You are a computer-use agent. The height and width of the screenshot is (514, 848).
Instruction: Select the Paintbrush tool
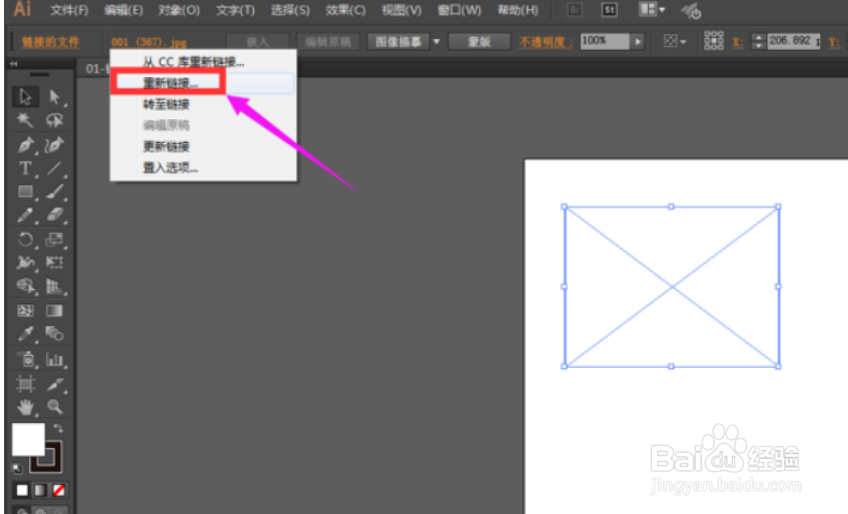(54, 192)
